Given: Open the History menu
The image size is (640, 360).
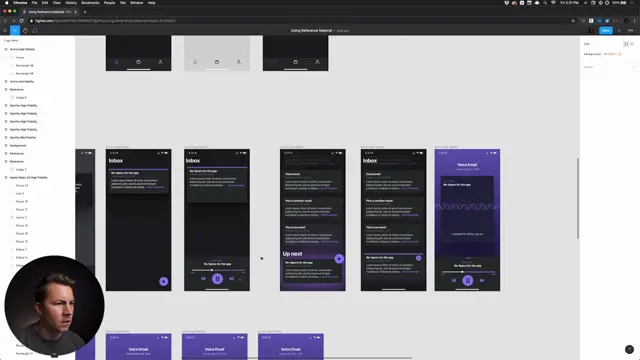Looking at the screenshot, I should [x=71, y=3].
